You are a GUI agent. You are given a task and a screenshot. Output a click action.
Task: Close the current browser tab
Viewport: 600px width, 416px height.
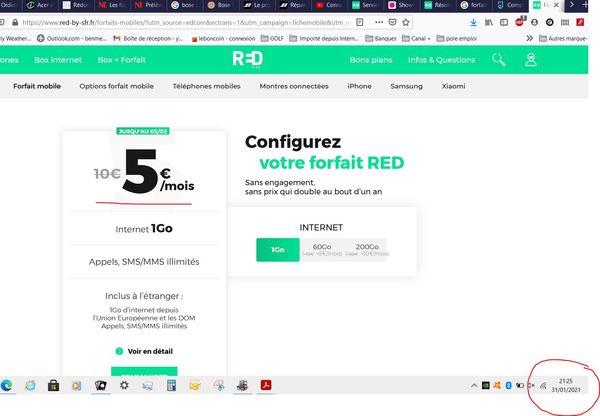tap(556, 5)
